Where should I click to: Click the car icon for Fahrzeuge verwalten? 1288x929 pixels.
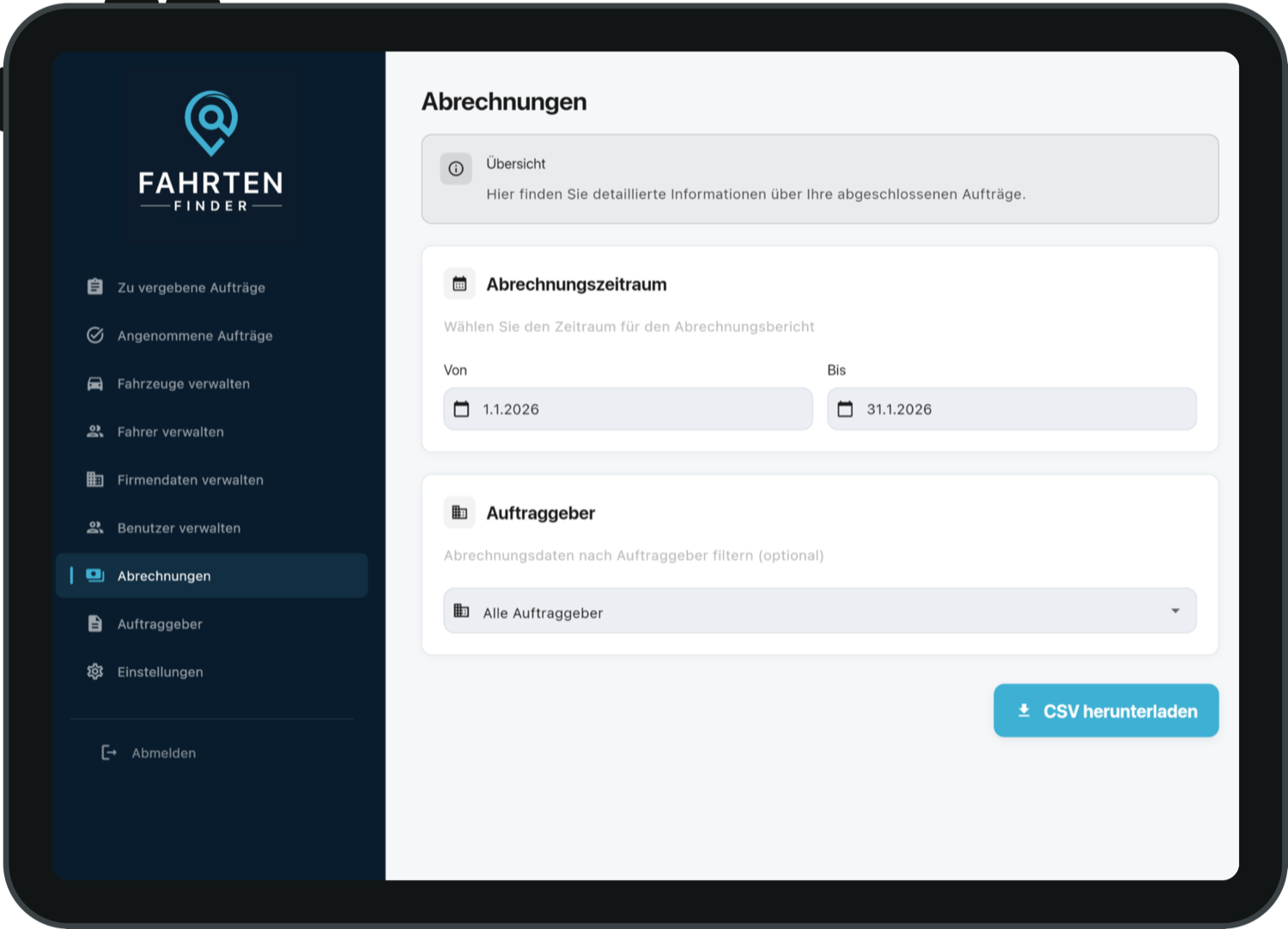click(95, 383)
